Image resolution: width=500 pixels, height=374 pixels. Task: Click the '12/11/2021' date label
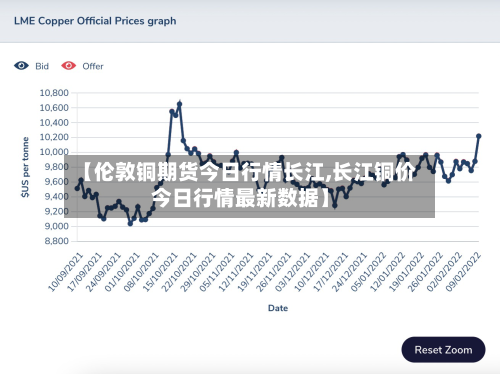coord(236,272)
